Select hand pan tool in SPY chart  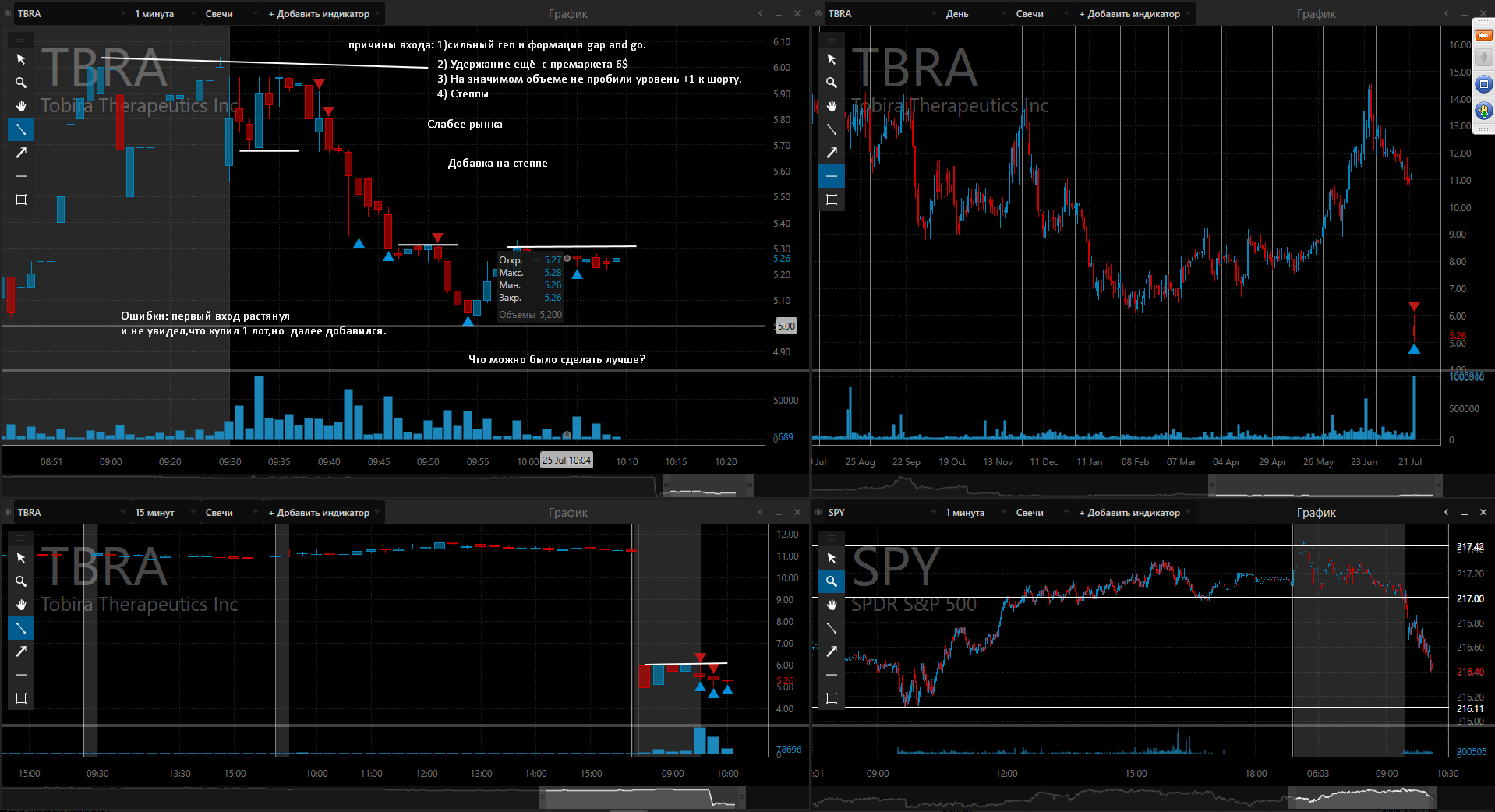pyautogui.click(x=832, y=605)
